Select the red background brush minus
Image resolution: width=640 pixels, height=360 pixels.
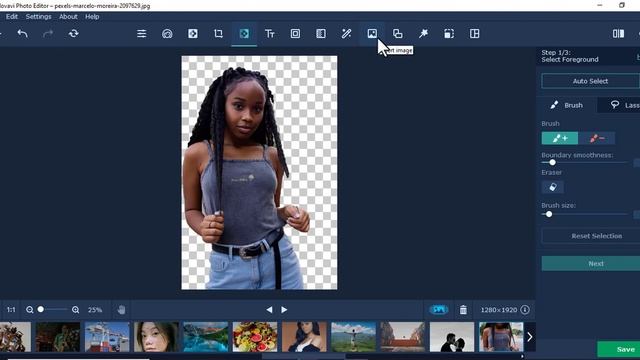pyautogui.click(x=597, y=138)
